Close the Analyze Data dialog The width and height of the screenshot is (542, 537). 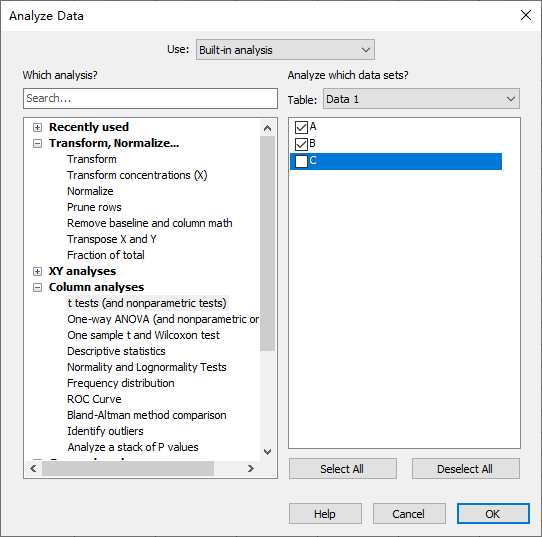pos(526,15)
